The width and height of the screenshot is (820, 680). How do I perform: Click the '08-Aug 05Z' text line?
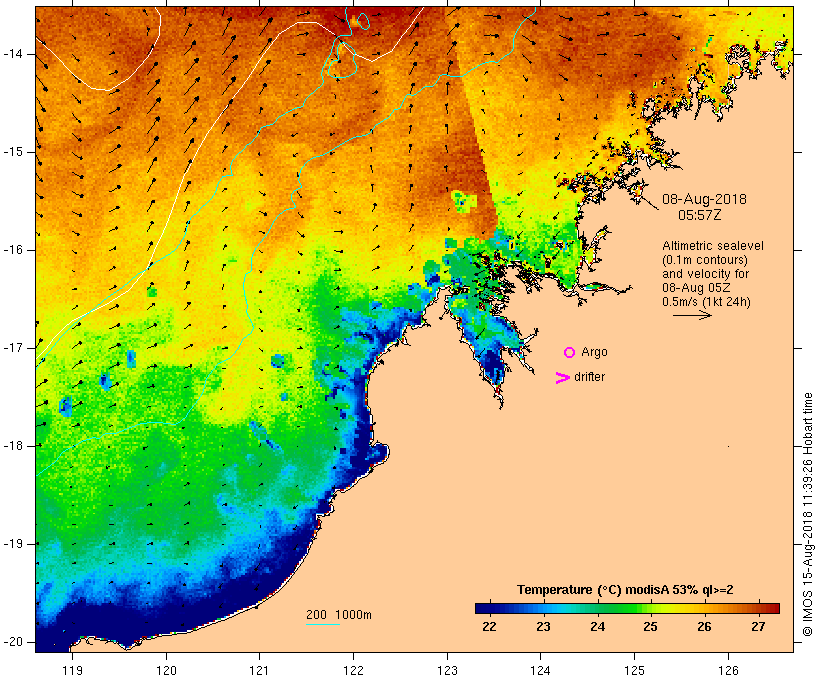pyautogui.click(x=696, y=288)
